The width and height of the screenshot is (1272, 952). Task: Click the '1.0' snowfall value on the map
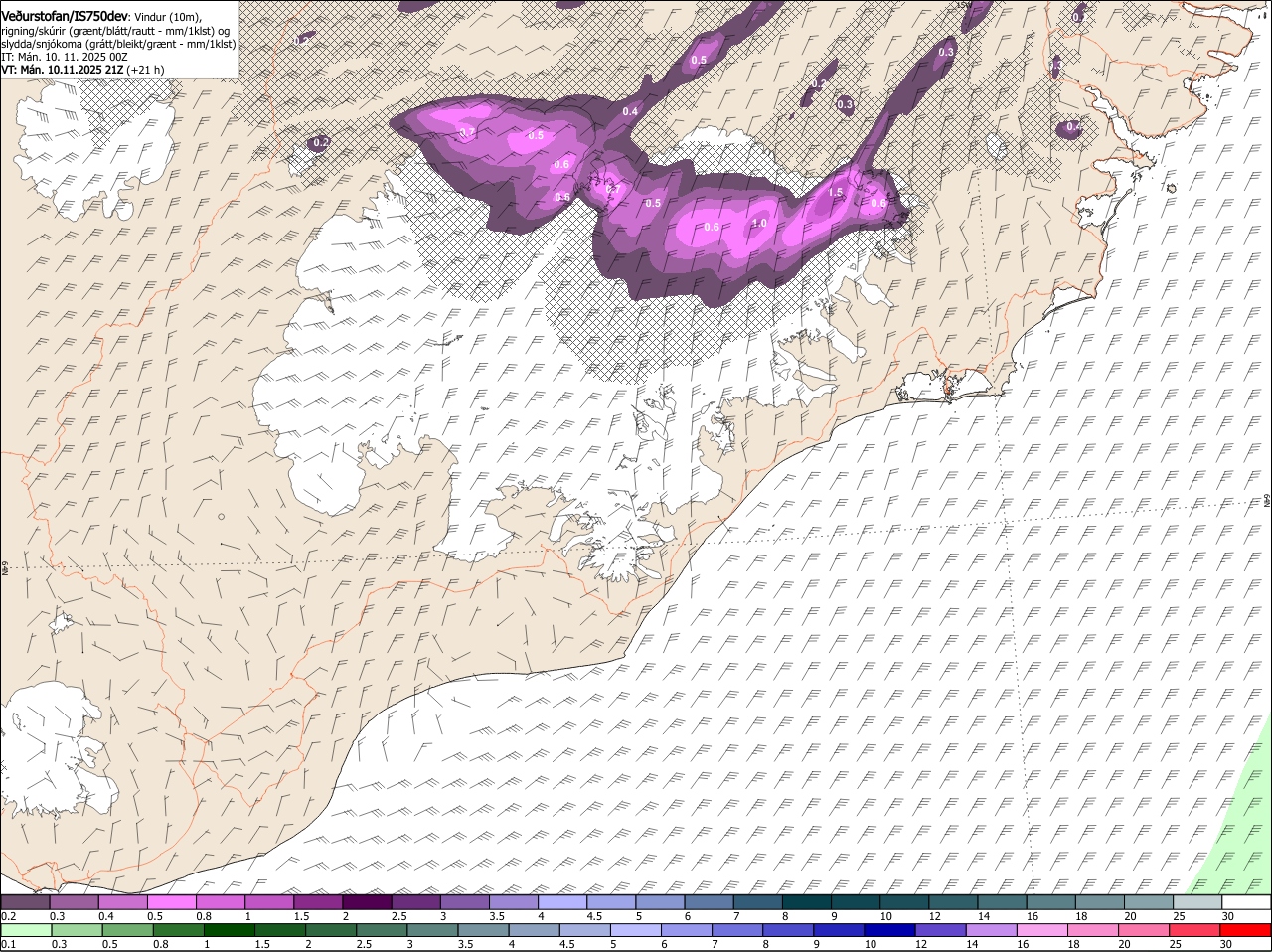tap(759, 224)
